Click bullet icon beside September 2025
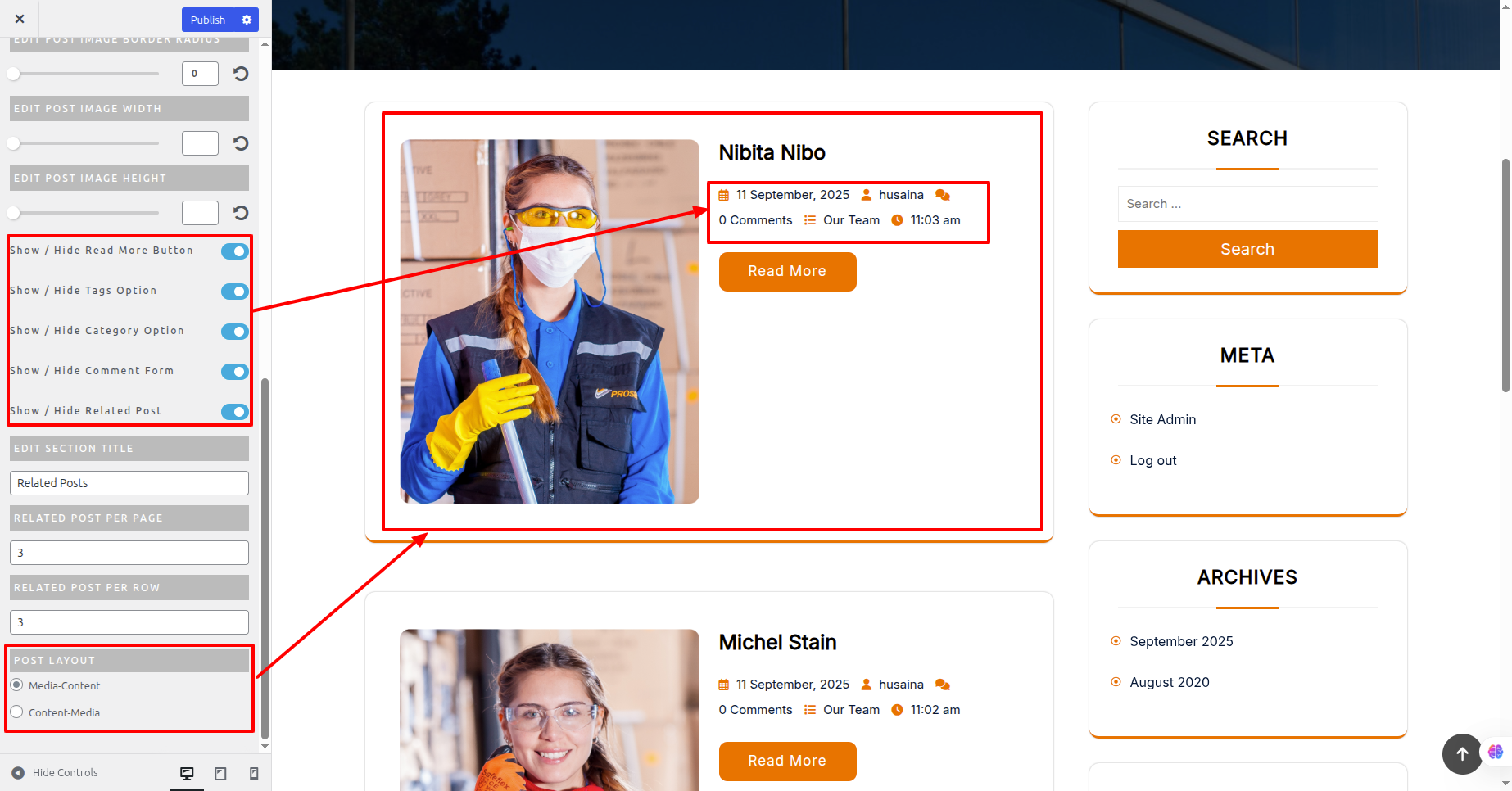Image resolution: width=1512 pixels, height=791 pixels. coord(1116,641)
